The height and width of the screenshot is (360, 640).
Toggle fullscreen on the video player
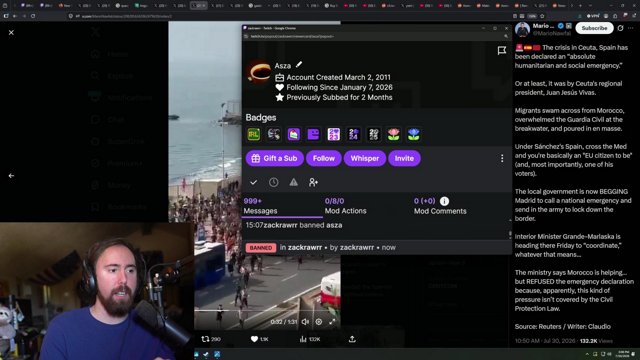pyautogui.click(x=332, y=322)
